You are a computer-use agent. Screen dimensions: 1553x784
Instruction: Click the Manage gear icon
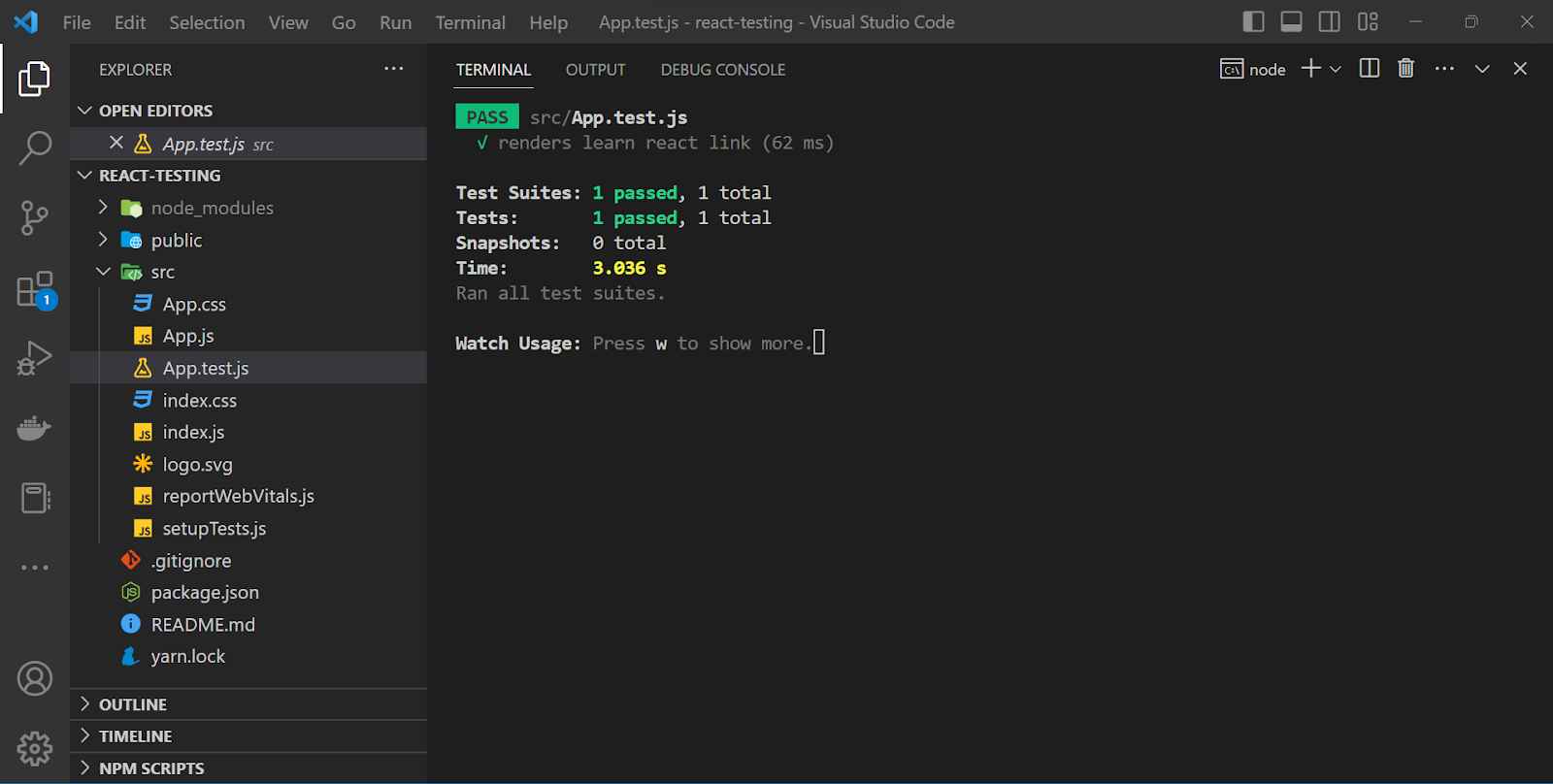pos(35,748)
